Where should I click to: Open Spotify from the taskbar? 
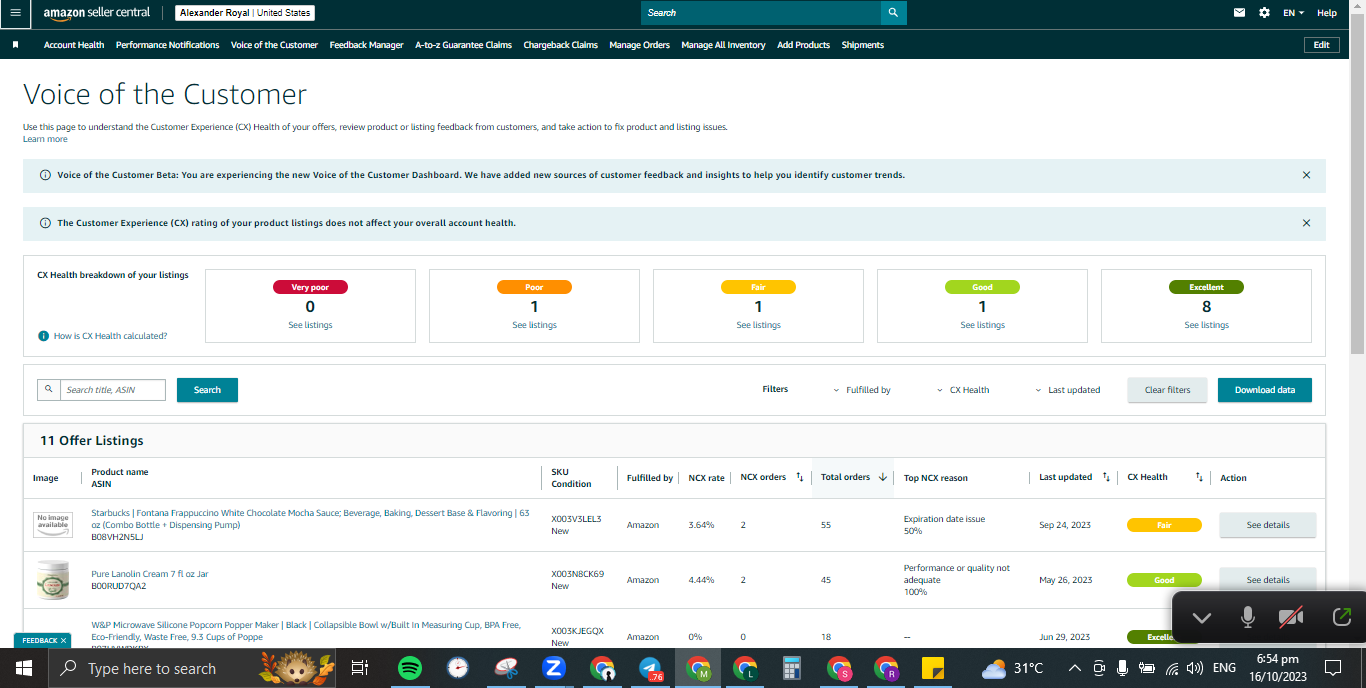click(x=410, y=668)
